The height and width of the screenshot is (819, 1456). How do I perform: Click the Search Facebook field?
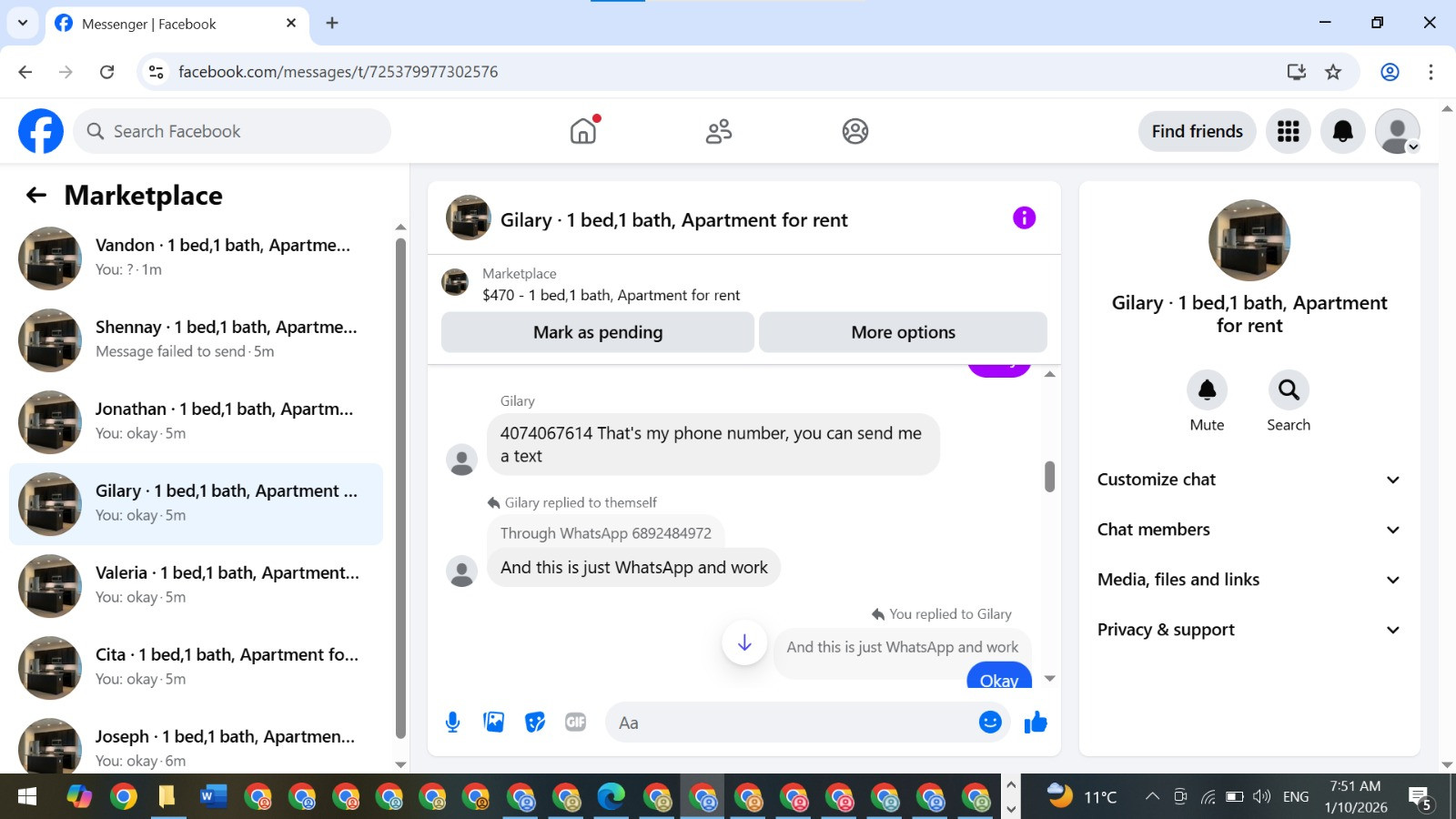(x=232, y=131)
